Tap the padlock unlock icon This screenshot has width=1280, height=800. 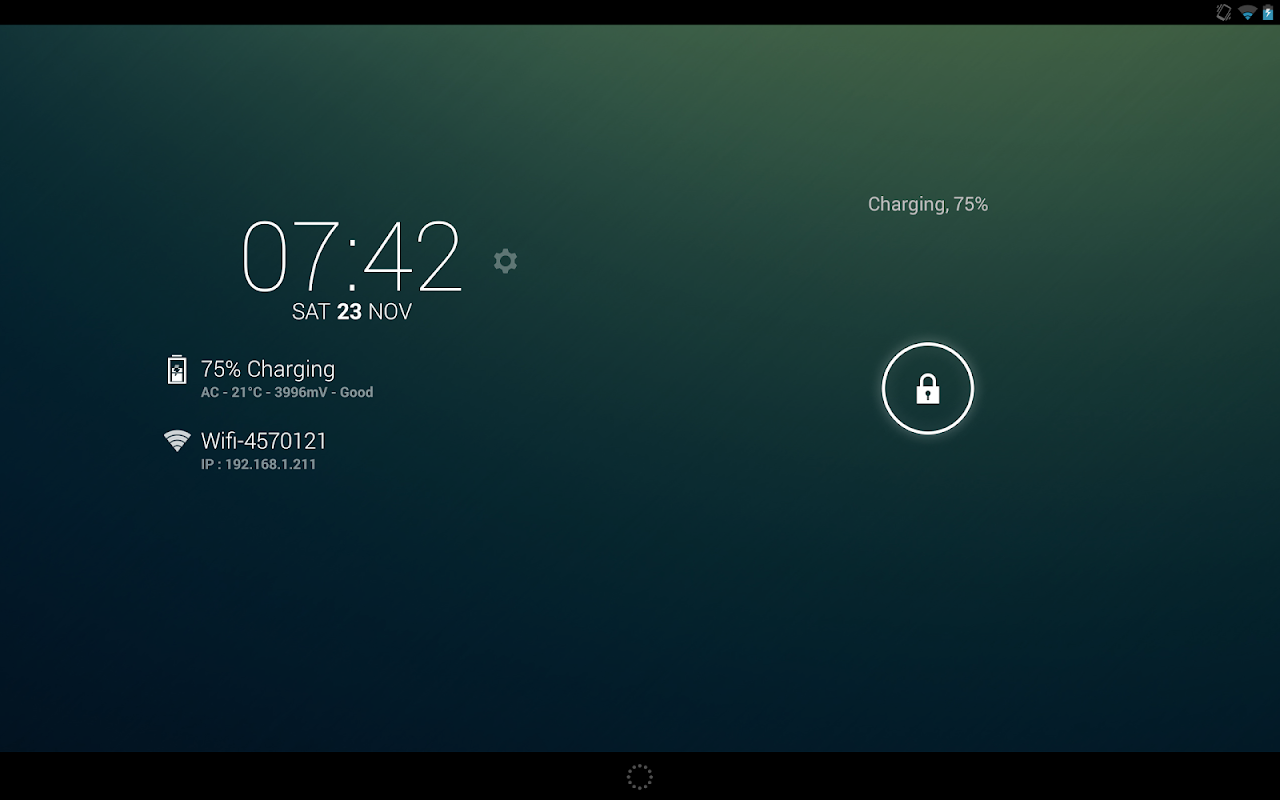928,388
